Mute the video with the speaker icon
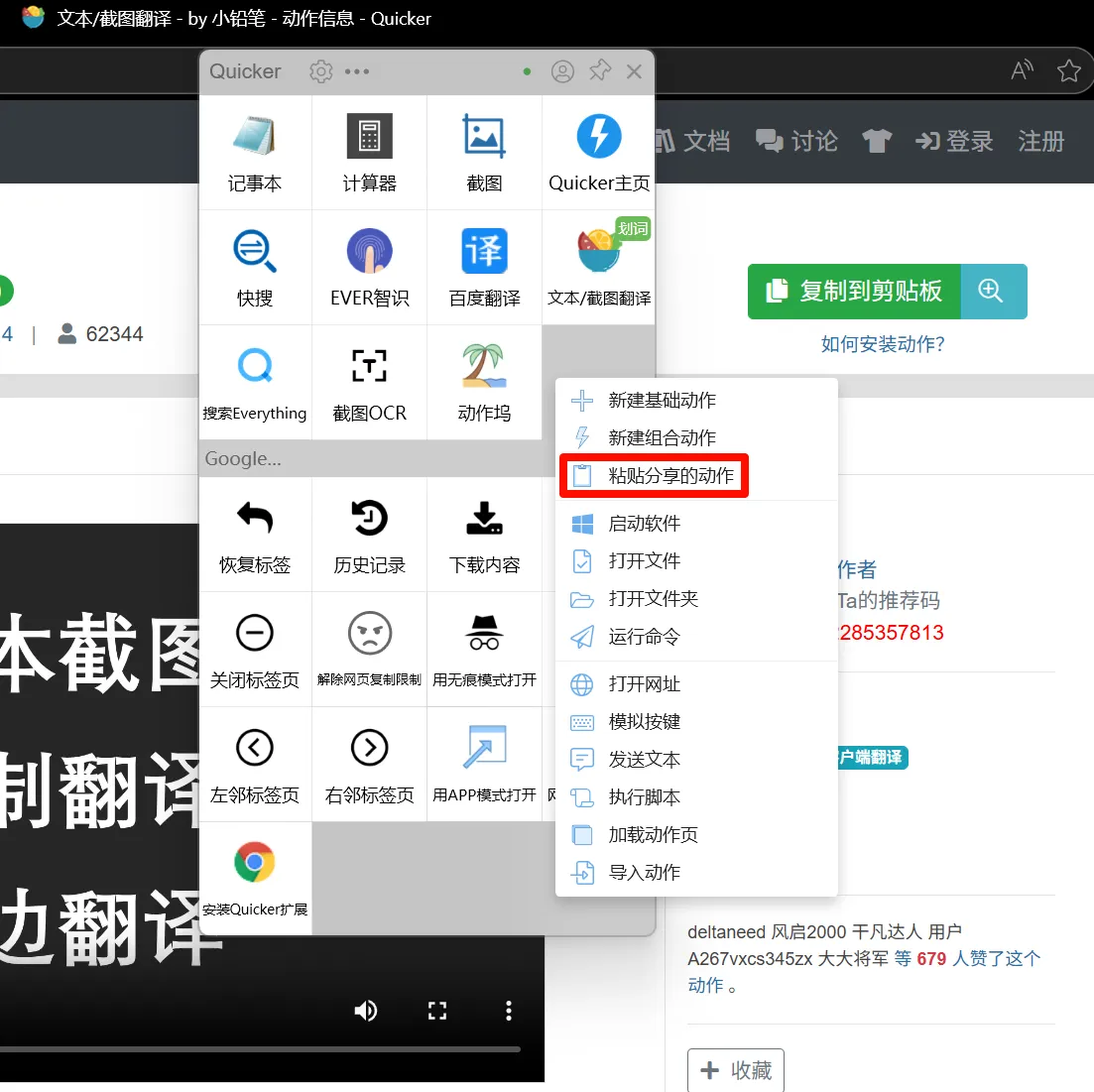1094x1092 pixels. pos(366,1011)
